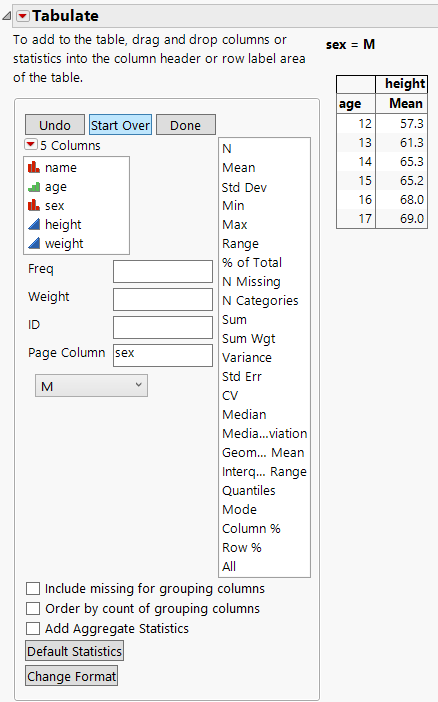The width and height of the screenshot is (438, 702).
Task: Select the weight column in list
Action: [x=64, y=244]
